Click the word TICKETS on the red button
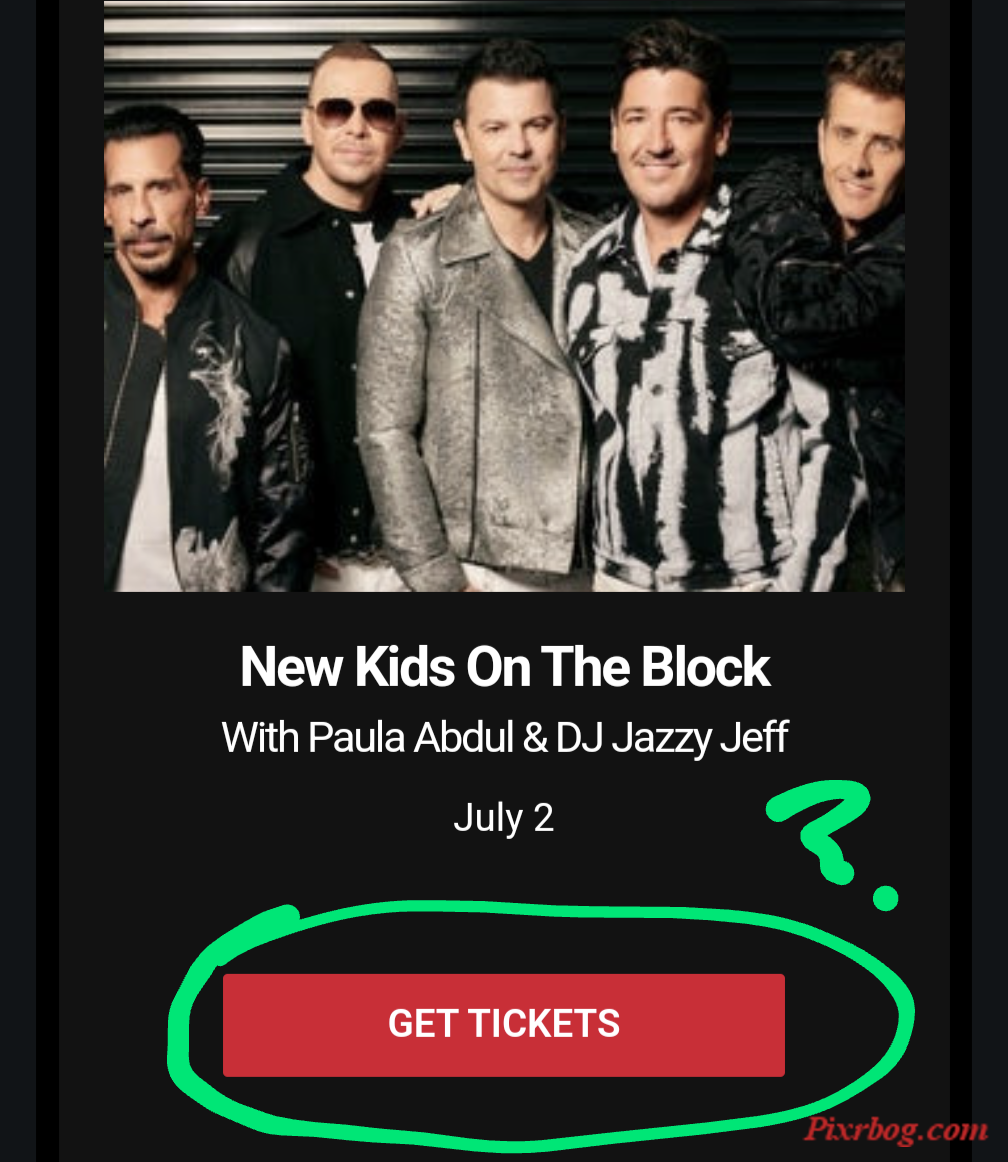Screen dimensions: 1008x1162 tap(544, 1024)
